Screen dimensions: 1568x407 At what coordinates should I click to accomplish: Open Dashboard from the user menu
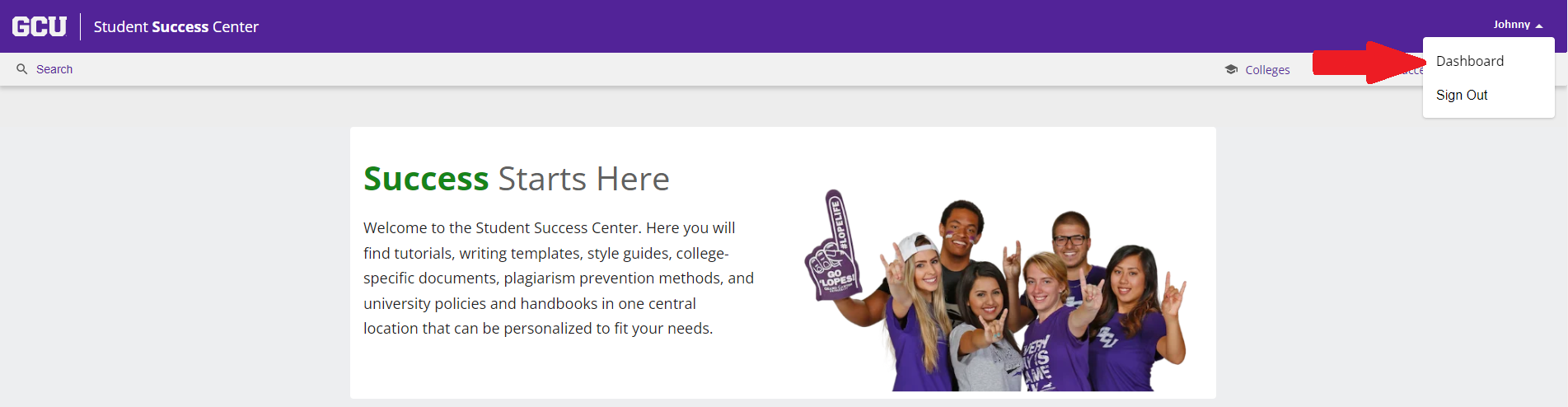pos(1469,61)
